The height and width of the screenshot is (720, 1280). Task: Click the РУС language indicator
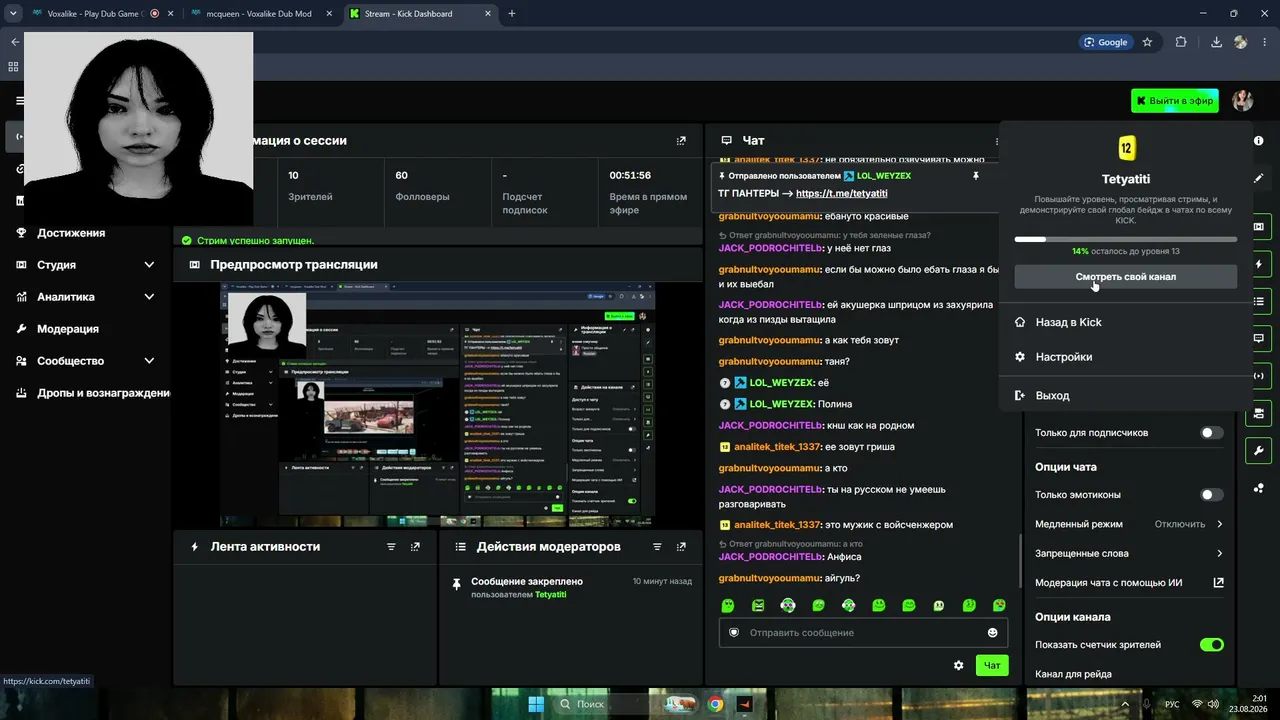pyautogui.click(x=1172, y=704)
